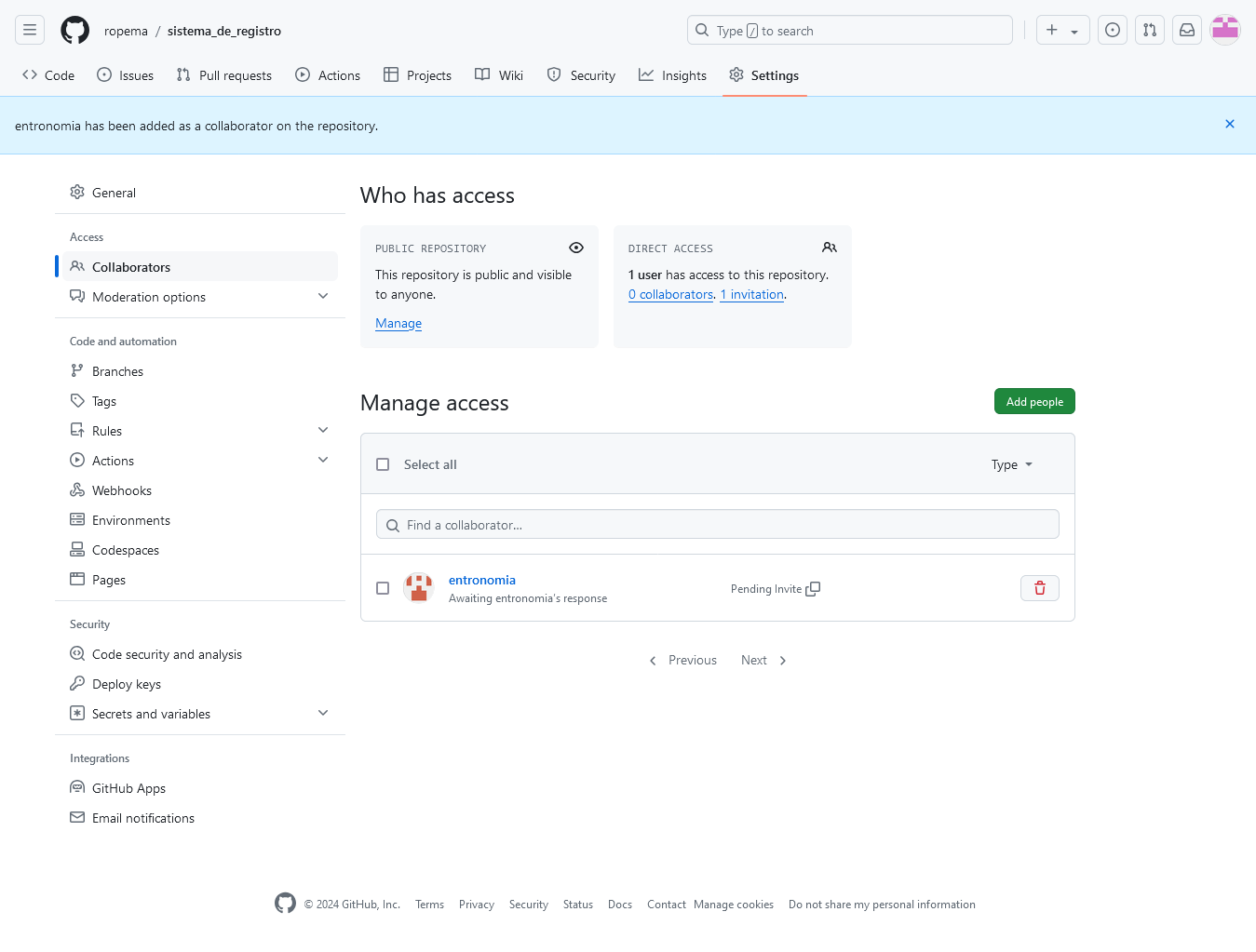Expand Moderation options in sidebar
Viewport: 1256px width, 952px height.
(323, 296)
